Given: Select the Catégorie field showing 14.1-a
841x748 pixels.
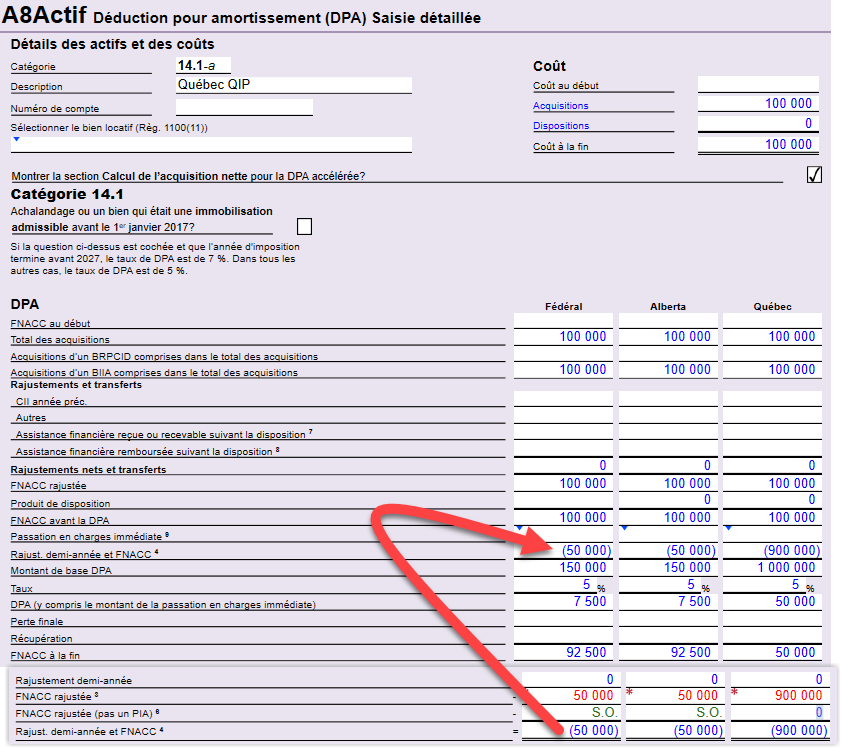Looking at the screenshot, I should (x=203, y=66).
